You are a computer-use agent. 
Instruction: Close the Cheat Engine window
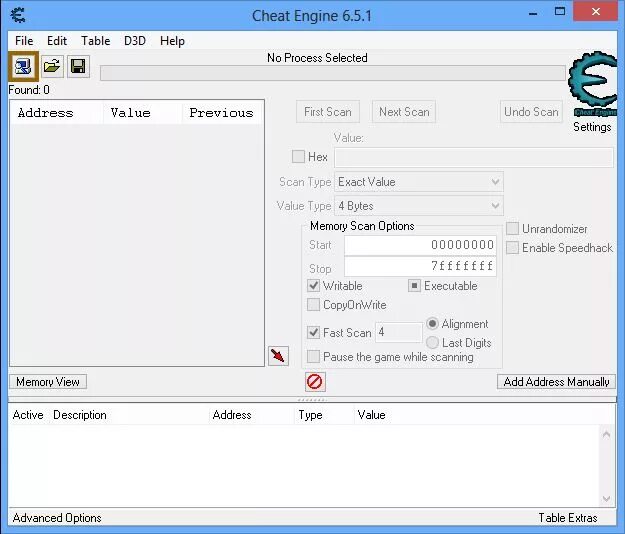coord(596,12)
